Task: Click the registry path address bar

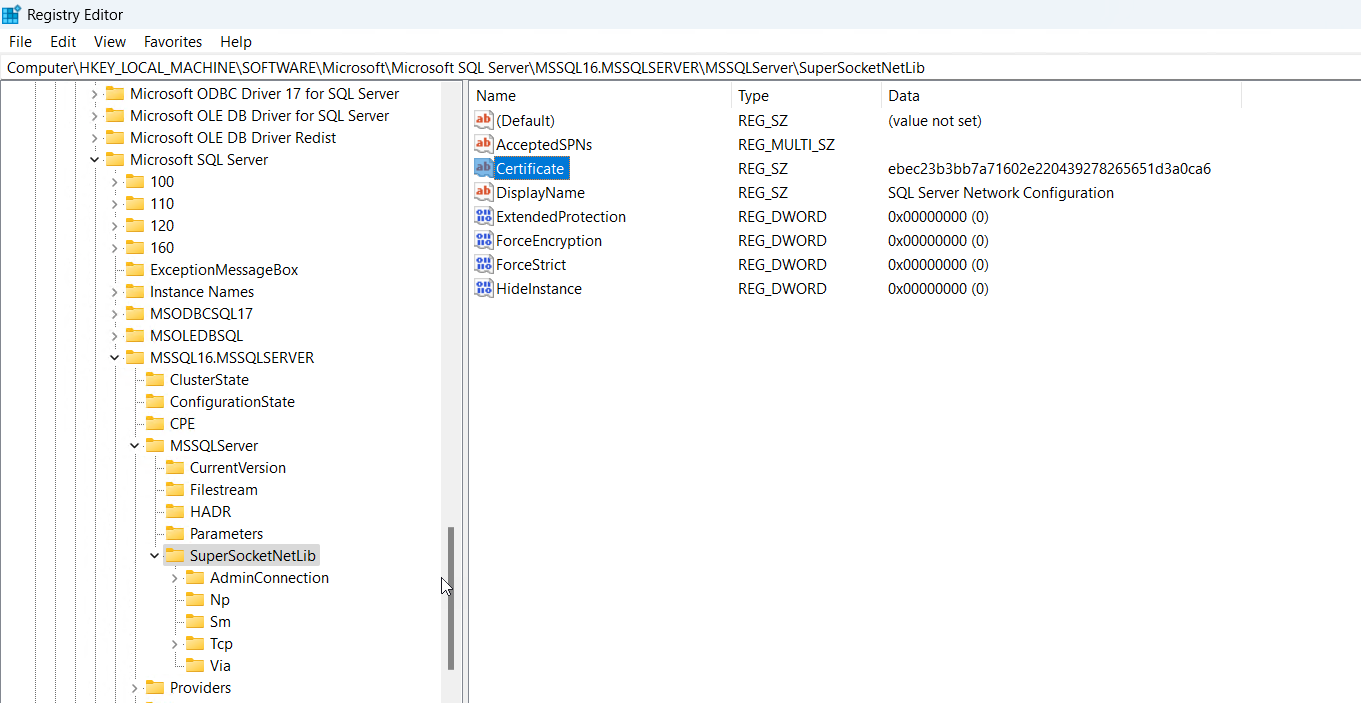Action: [680, 67]
